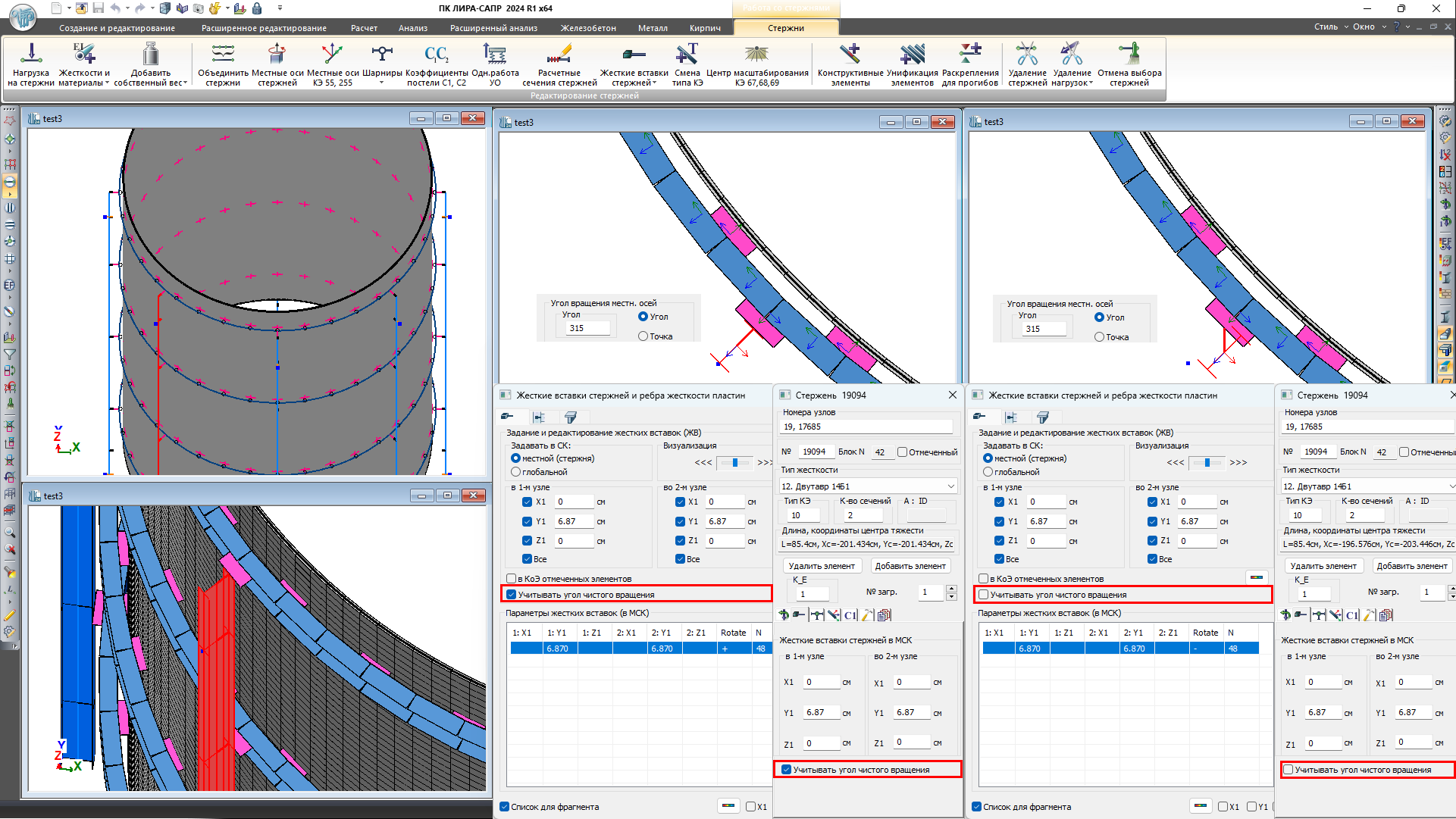Click the Конструктивные элементы ribbon icon

(850, 55)
